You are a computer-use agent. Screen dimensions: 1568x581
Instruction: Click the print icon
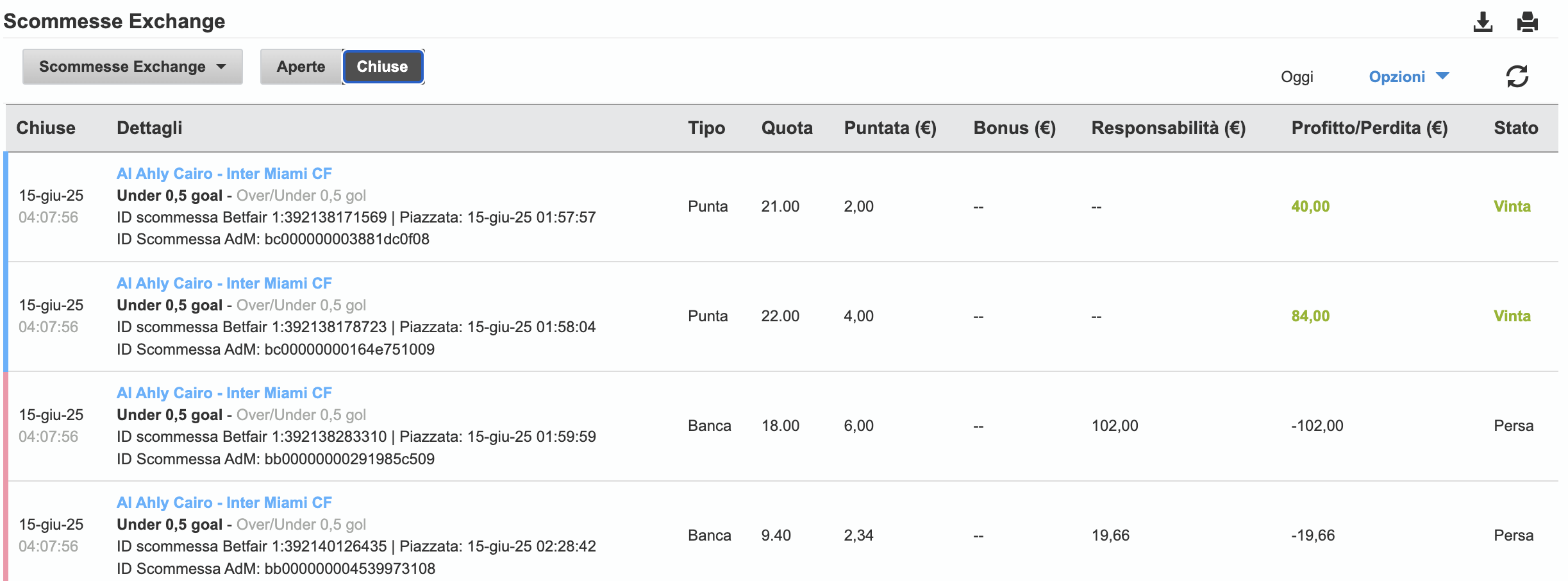(1527, 22)
